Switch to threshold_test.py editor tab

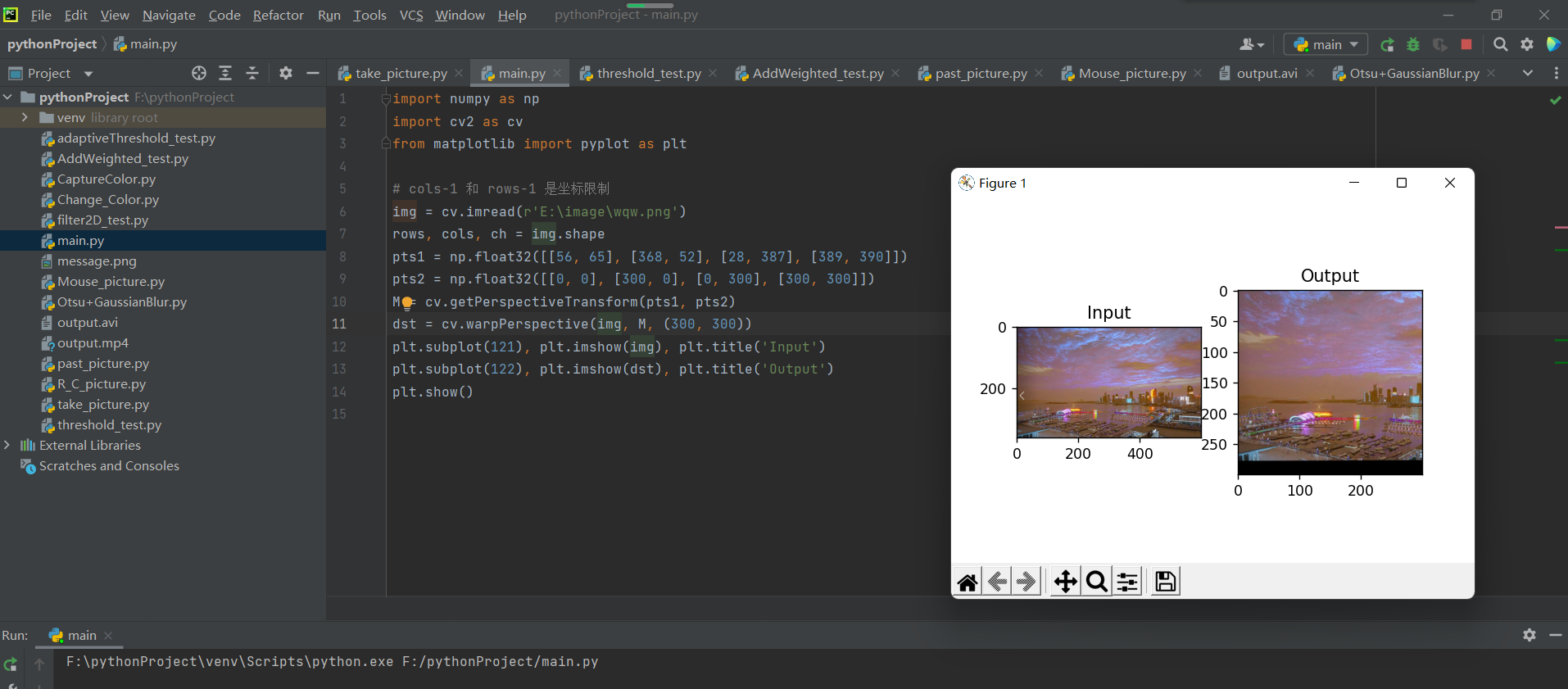click(648, 73)
